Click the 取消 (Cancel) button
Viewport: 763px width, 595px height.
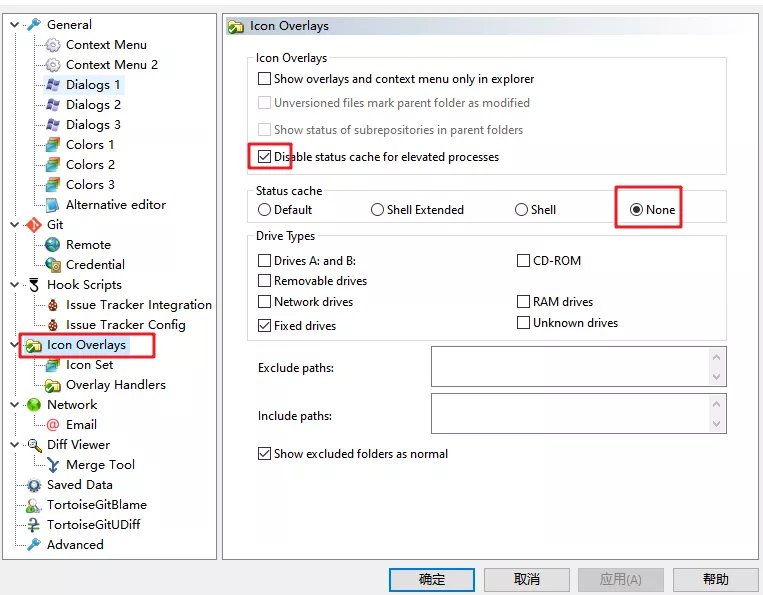[x=527, y=579]
